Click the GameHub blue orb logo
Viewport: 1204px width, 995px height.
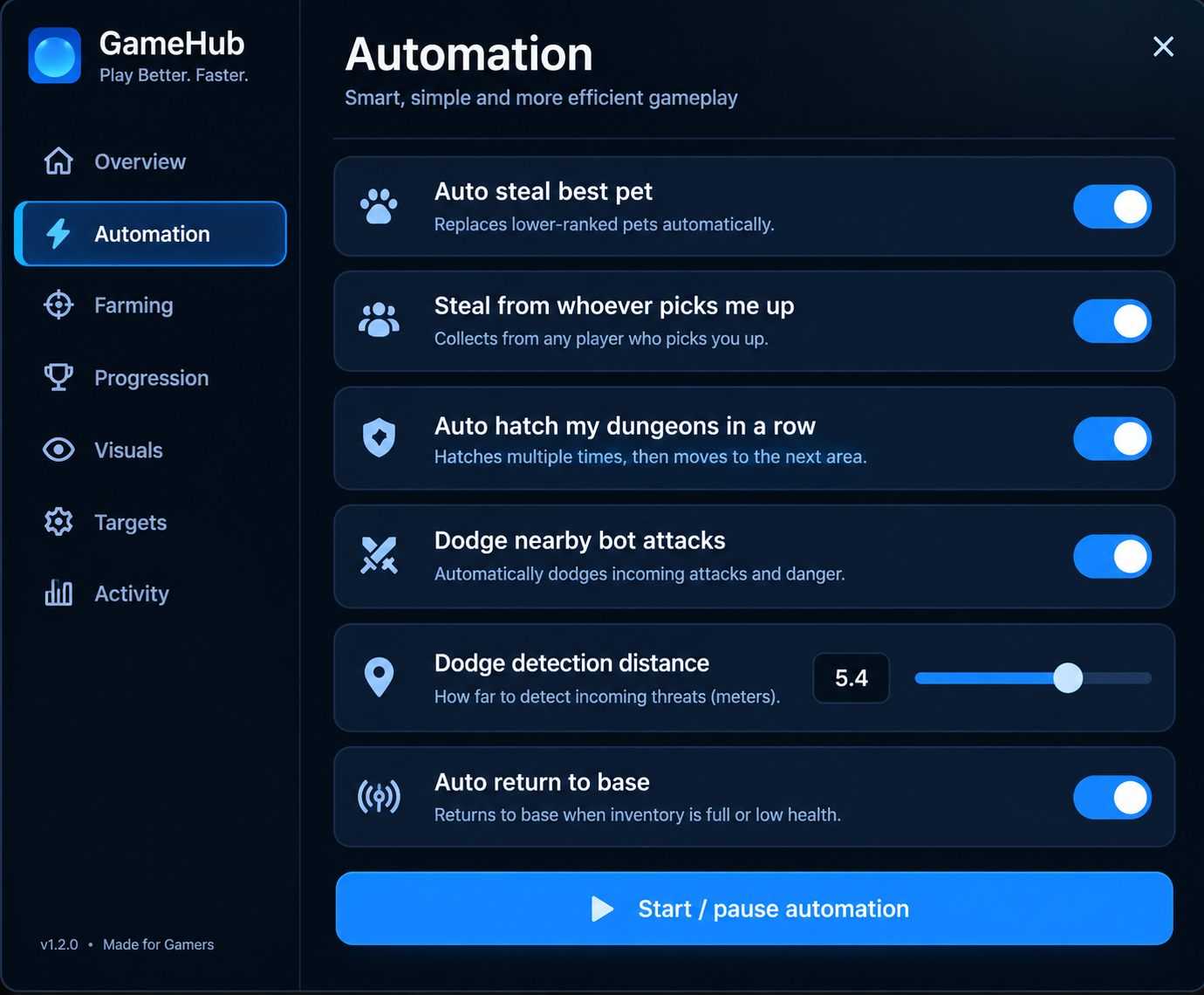pos(55,56)
